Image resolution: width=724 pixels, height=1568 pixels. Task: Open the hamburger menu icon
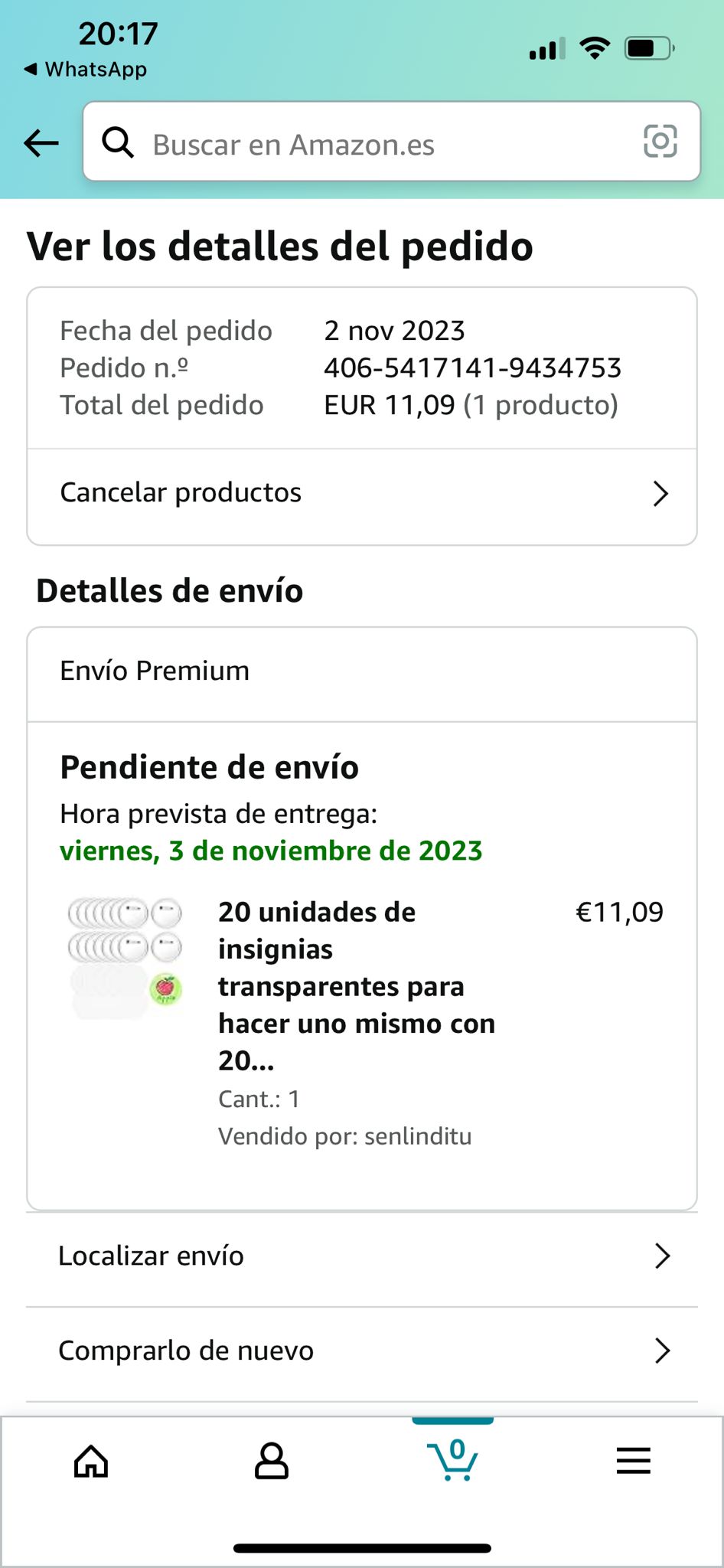pos(633,1461)
